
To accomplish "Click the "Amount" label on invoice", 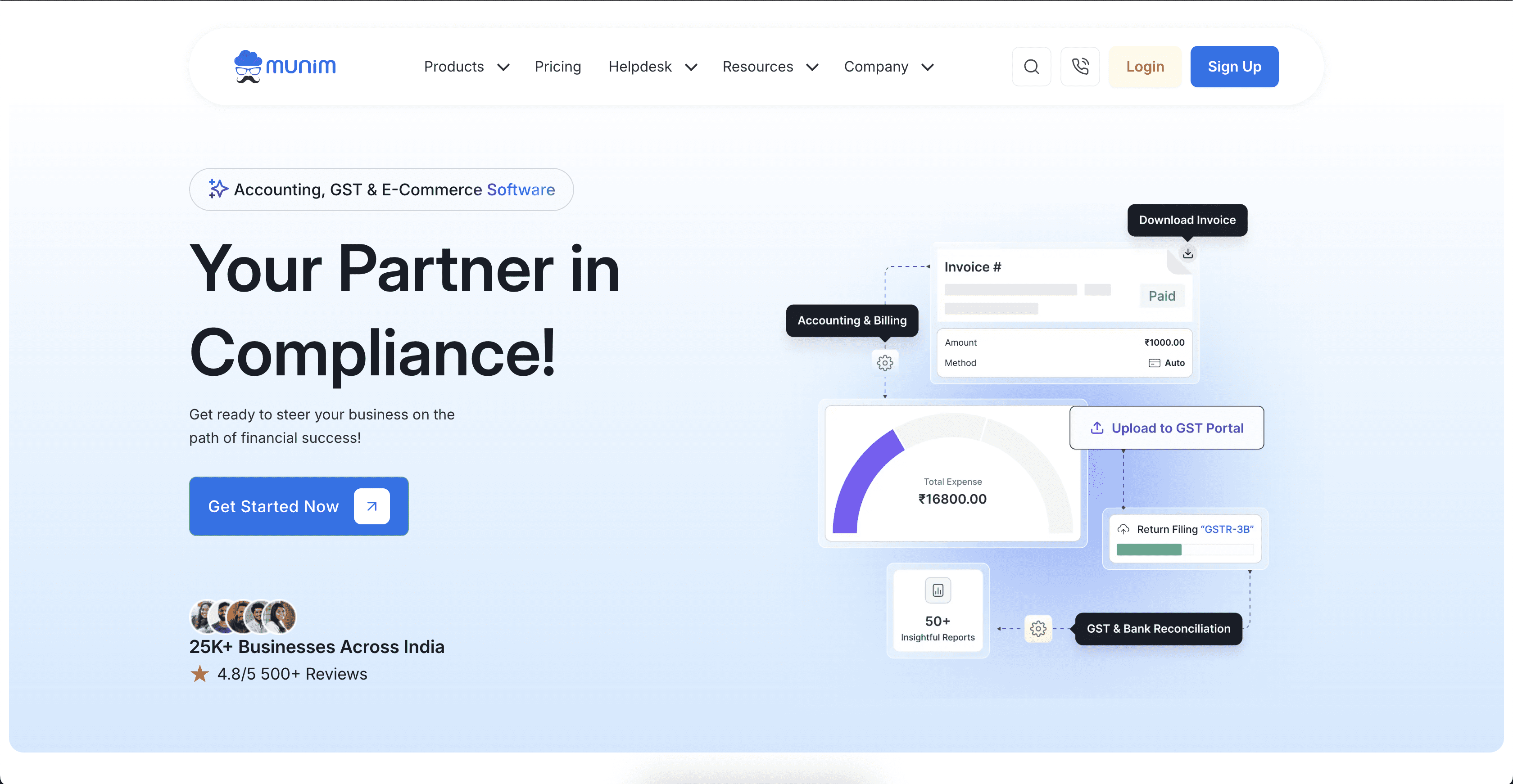I will point(960,342).
